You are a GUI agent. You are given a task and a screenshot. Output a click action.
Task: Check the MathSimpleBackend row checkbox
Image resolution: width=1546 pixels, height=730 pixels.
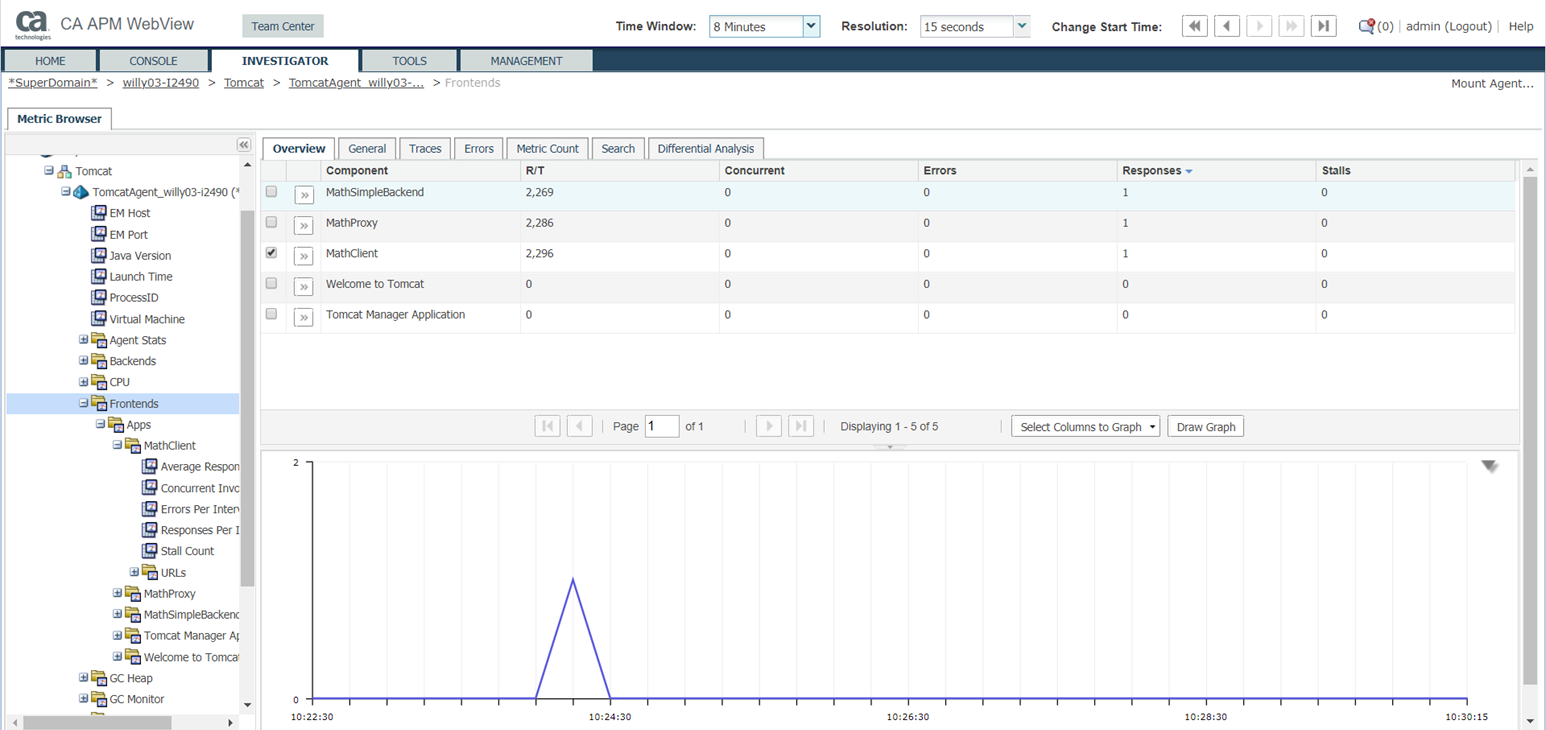click(271, 192)
